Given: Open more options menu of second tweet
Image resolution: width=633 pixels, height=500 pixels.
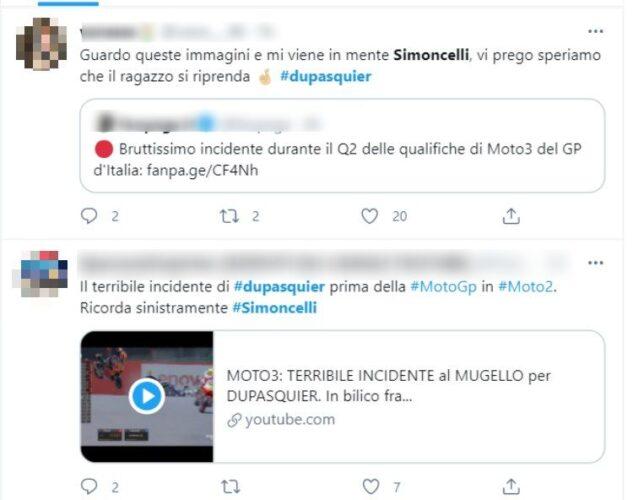Looking at the screenshot, I should [x=595, y=263].
